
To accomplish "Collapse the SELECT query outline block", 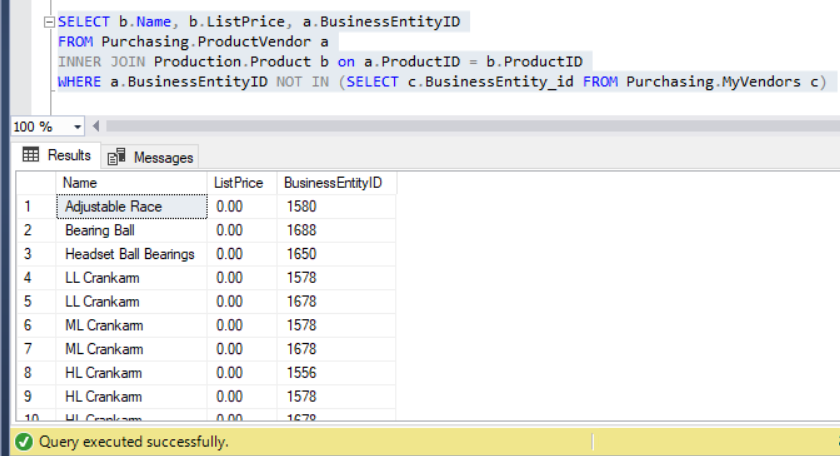I will 49,22.
